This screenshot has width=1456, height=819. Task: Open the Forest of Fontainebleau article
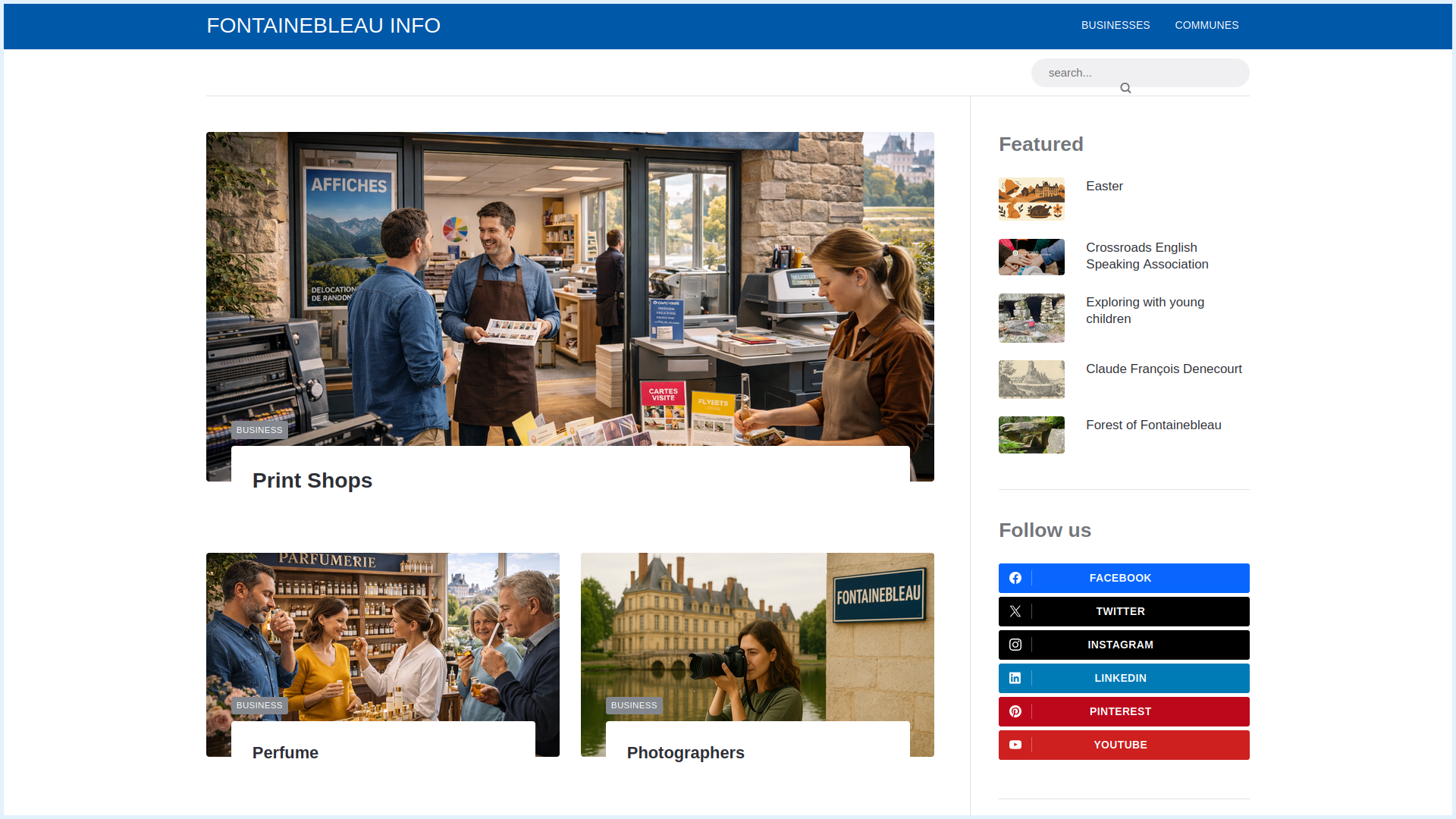[1153, 425]
